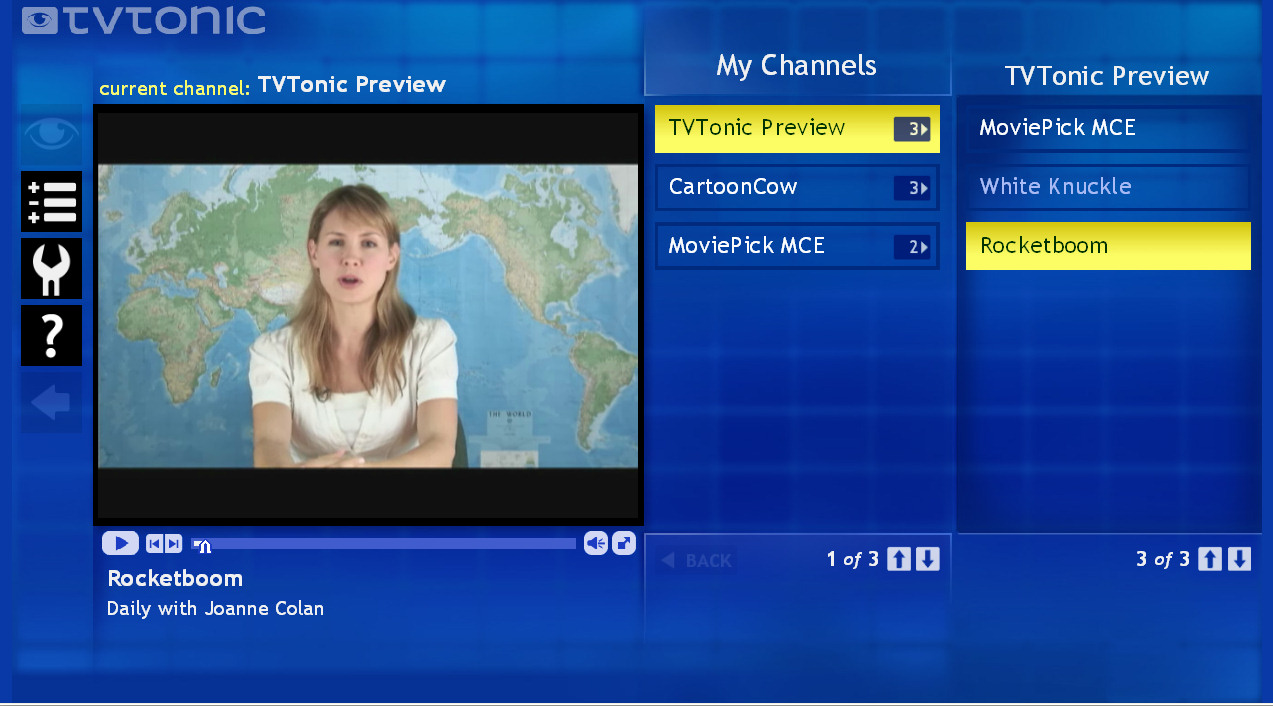Expand MoviePick MCE's 2 items arrow
The height and width of the screenshot is (706, 1273).
(912, 247)
